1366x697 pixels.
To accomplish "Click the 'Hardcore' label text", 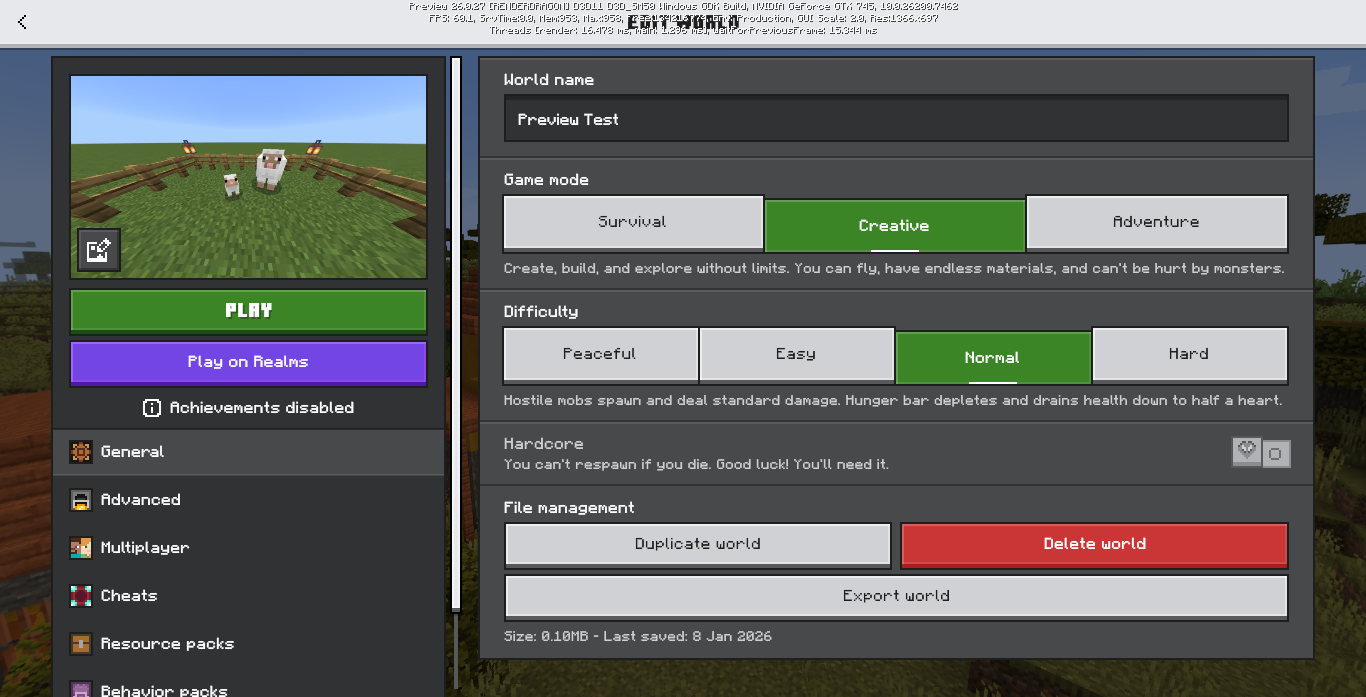I will click(x=543, y=444).
